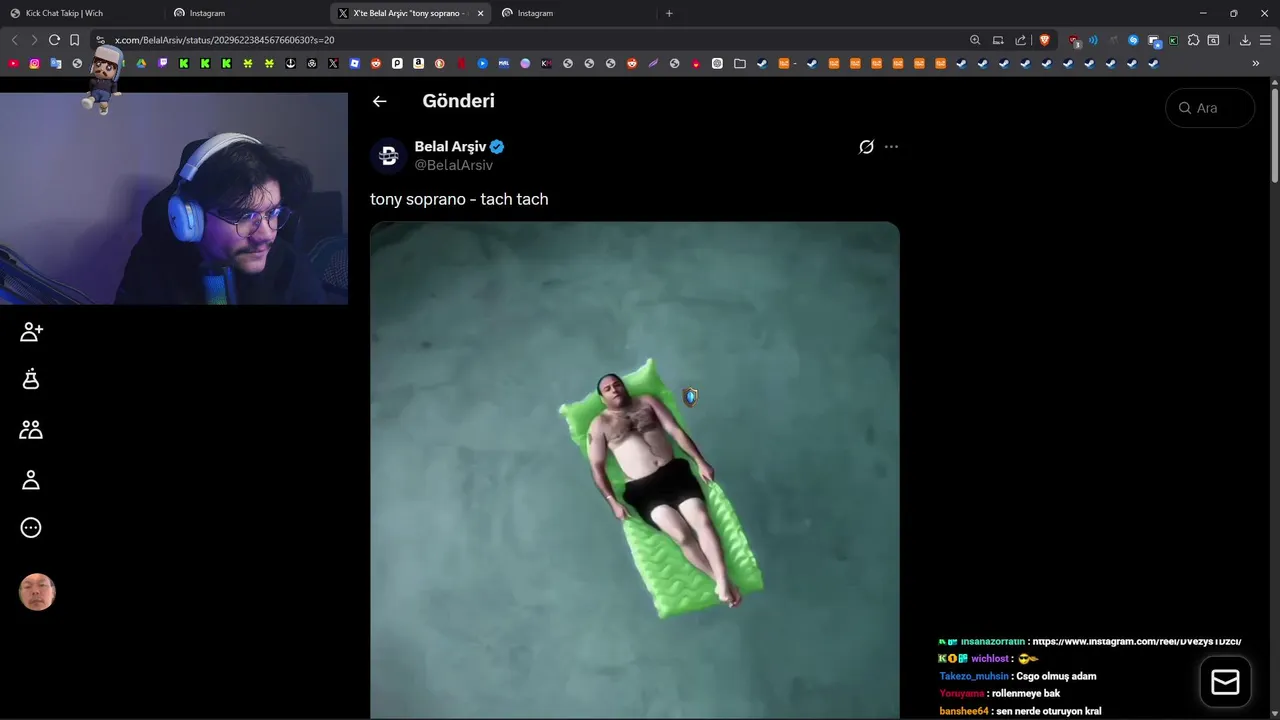Viewport: 1280px width, 720px height.
Task: Click the browser back button
Action: (14, 40)
